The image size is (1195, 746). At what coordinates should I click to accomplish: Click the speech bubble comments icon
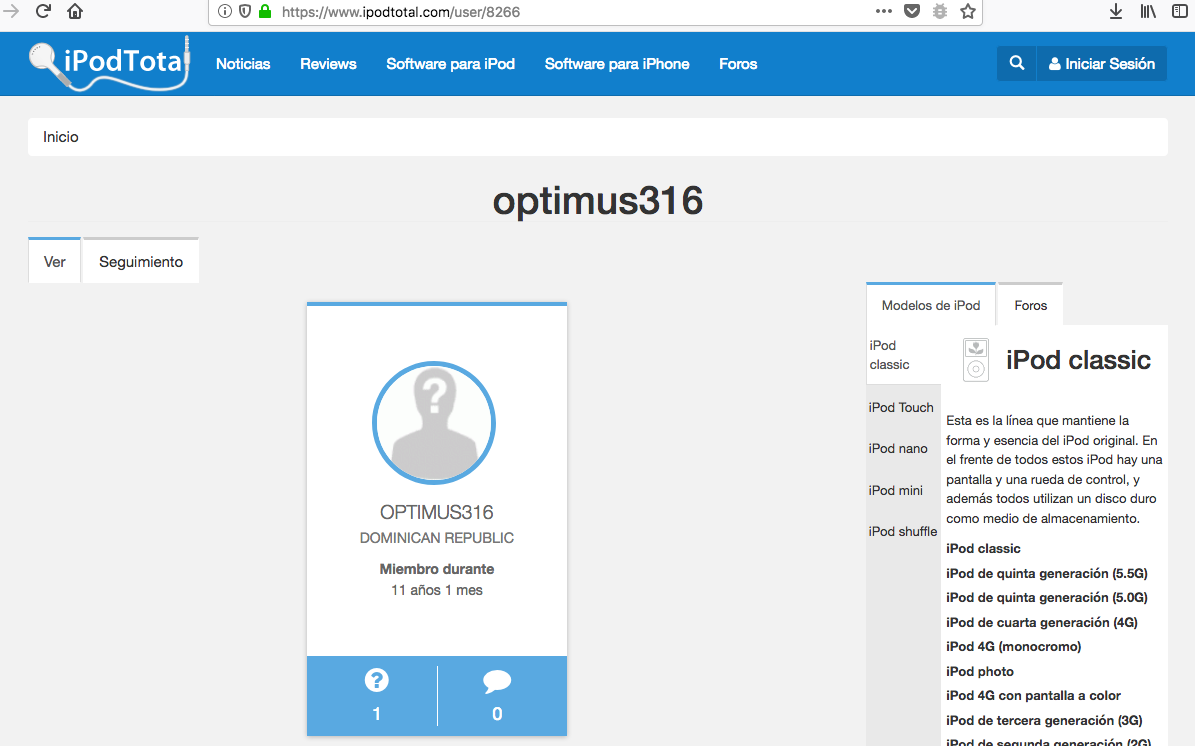497,681
